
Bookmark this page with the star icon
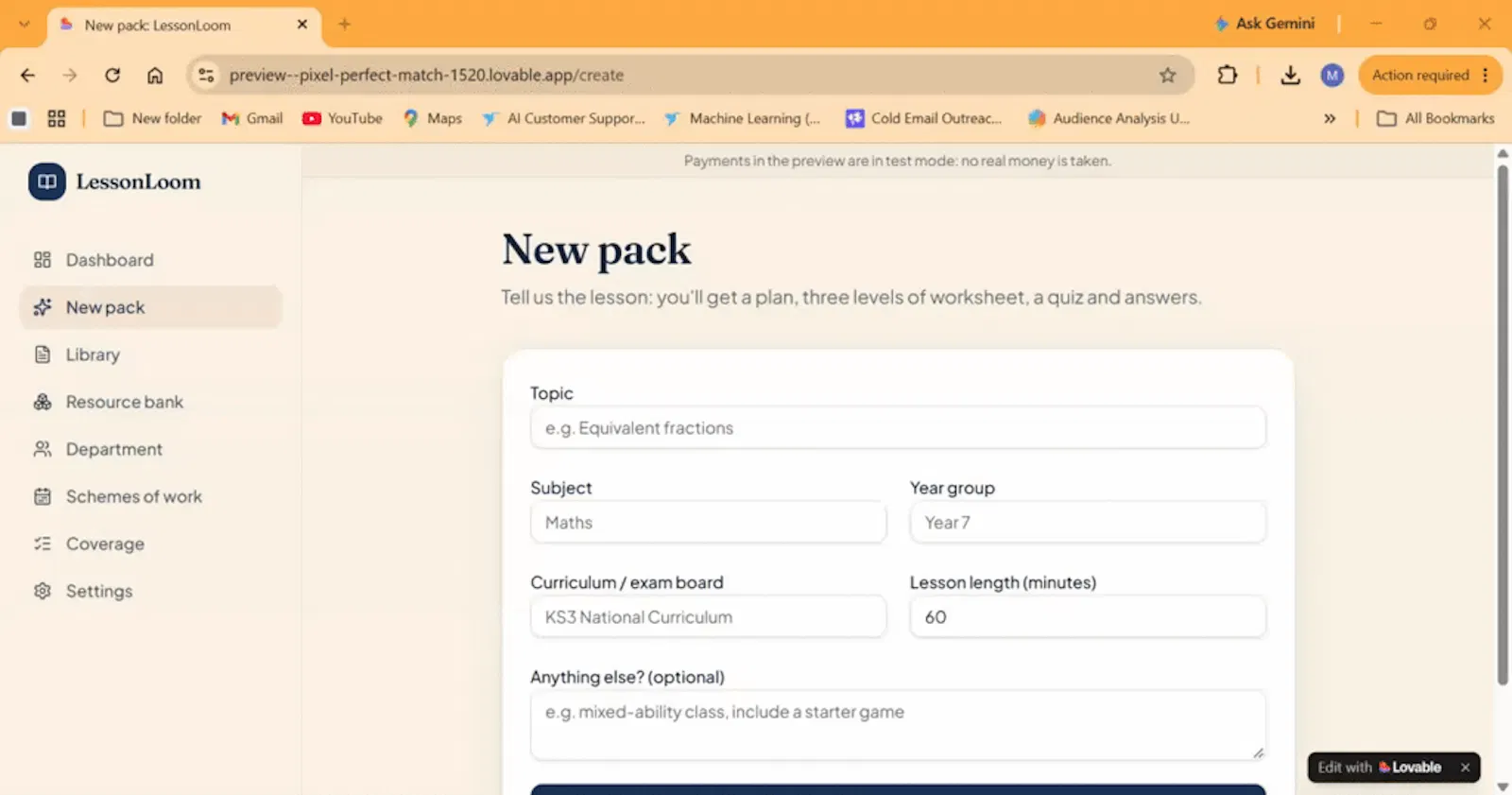1168,75
